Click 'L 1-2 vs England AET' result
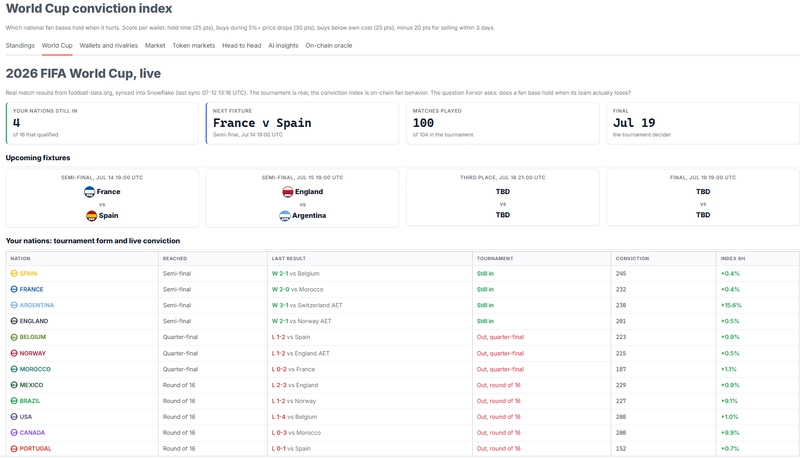 (x=301, y=353)
